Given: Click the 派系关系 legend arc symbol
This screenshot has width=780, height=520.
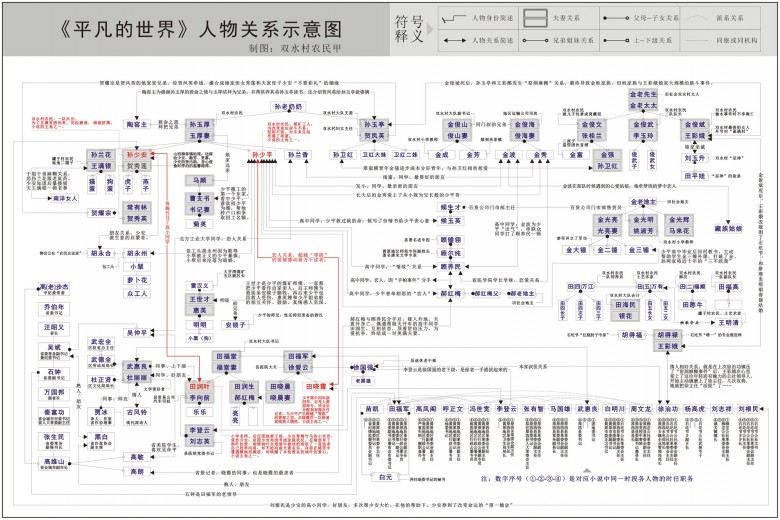Looking at the screenshot, I should (x=696, y=18).
